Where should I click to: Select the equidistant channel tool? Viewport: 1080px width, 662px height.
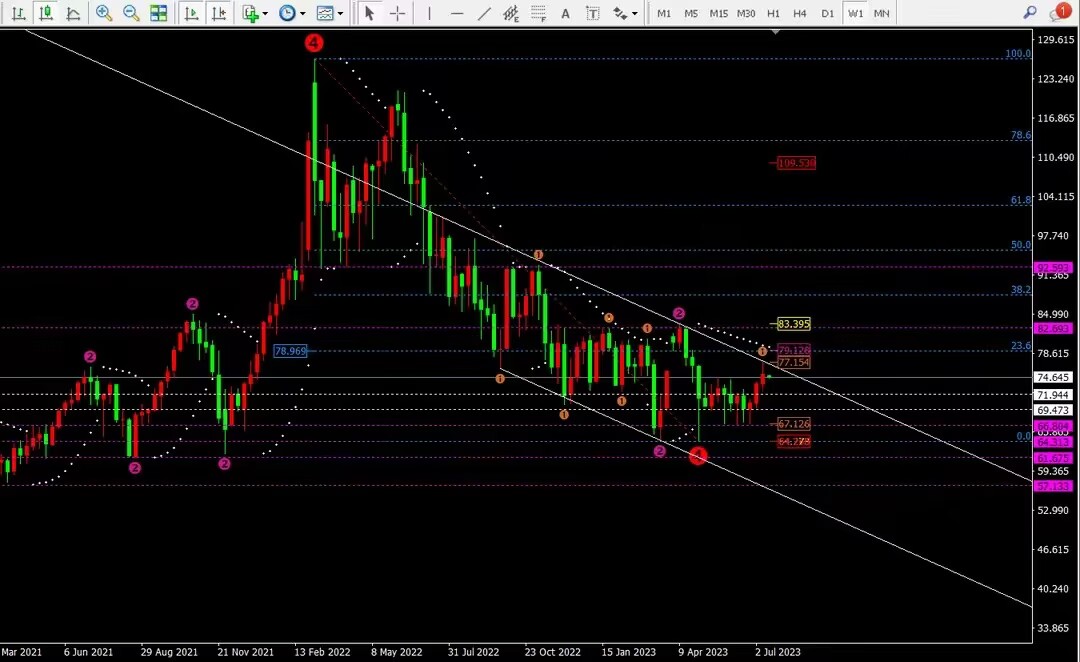511,13
